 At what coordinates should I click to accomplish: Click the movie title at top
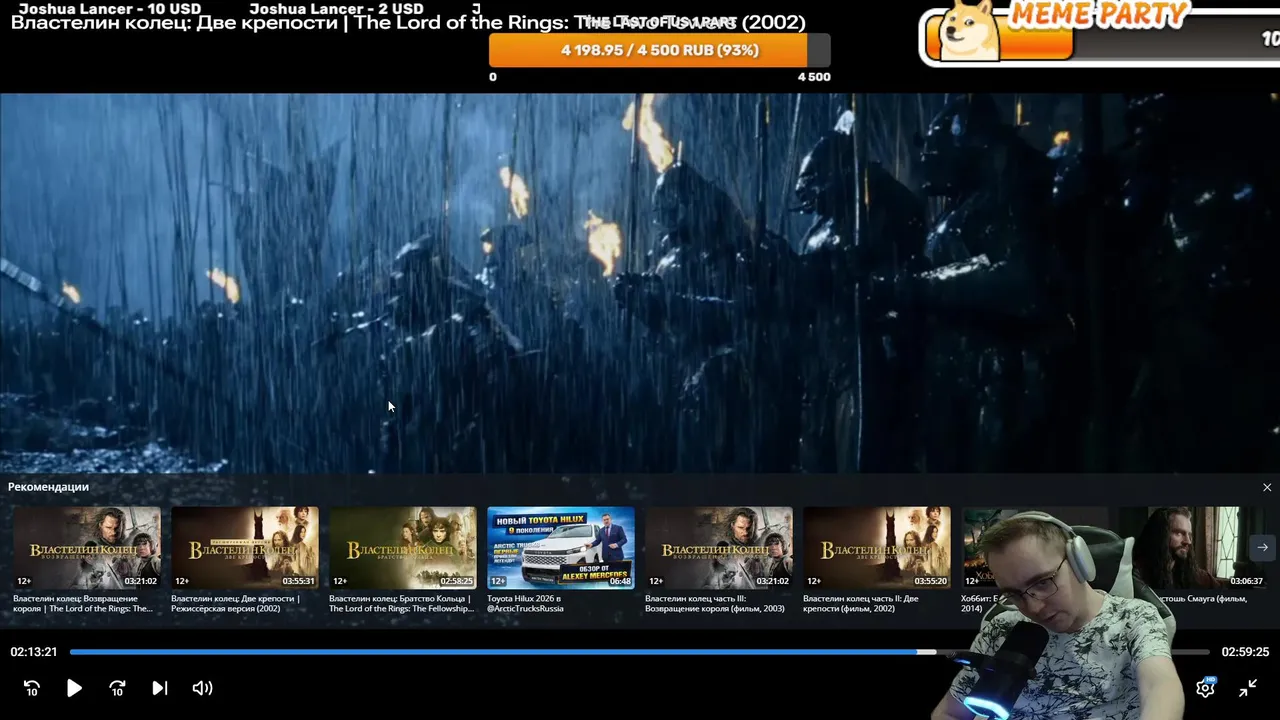tap(408, 22)
